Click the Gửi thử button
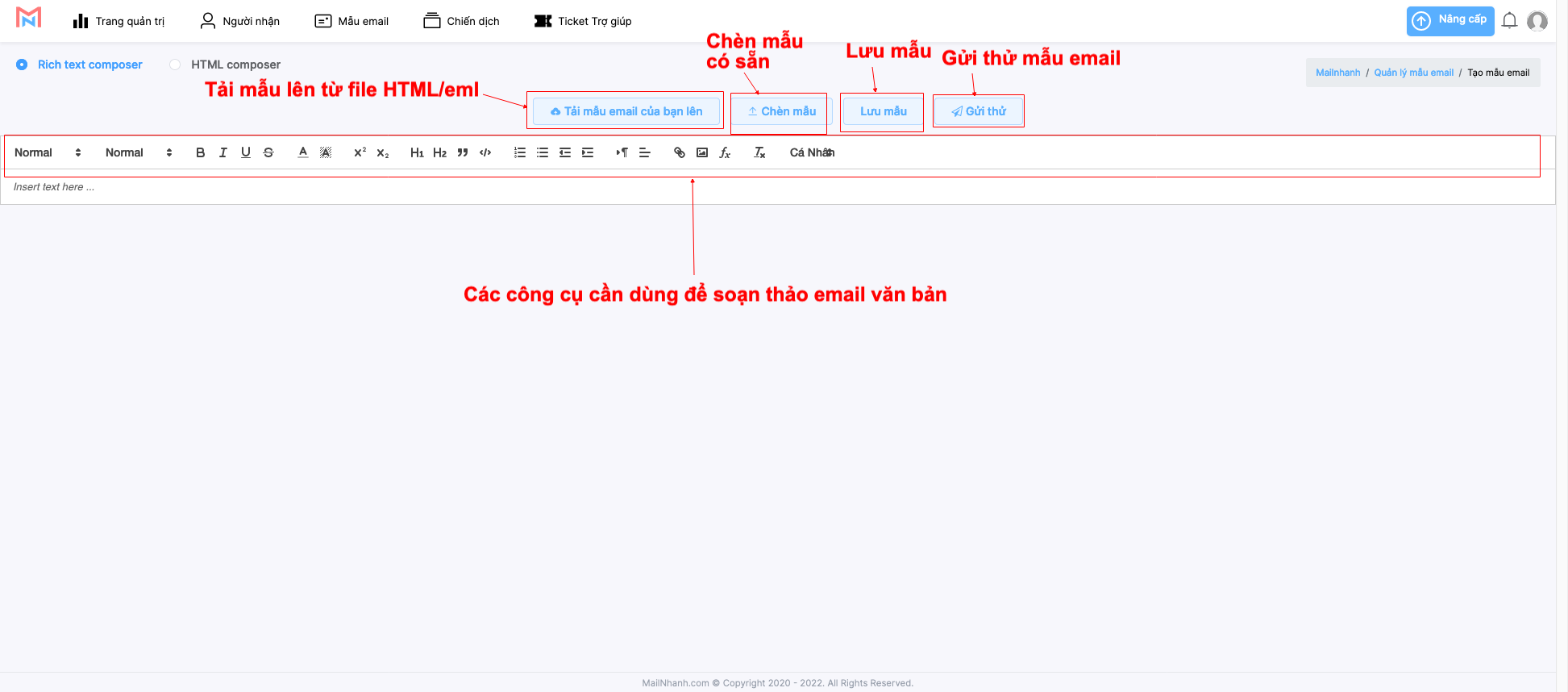The image size is (1568, 692). tap(979, 111)
